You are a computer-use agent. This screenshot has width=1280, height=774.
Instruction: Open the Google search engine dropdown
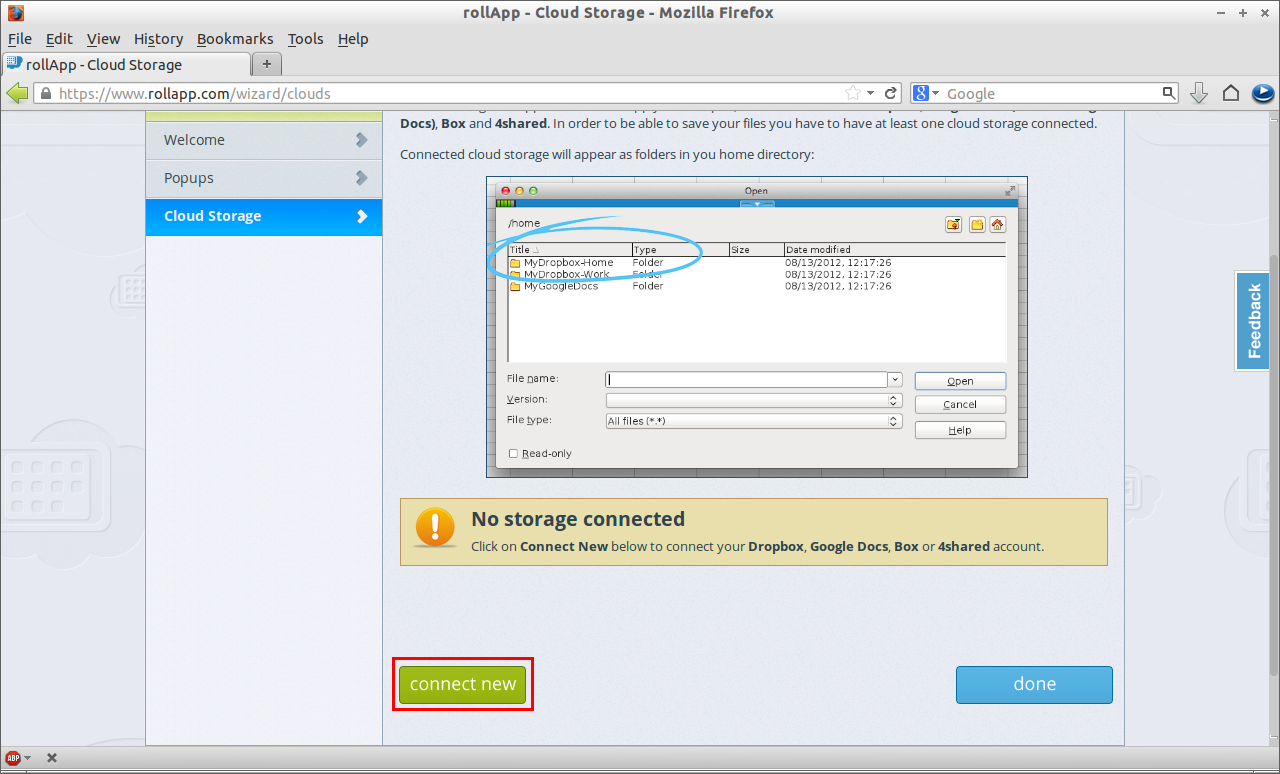(x=925, y=93)
